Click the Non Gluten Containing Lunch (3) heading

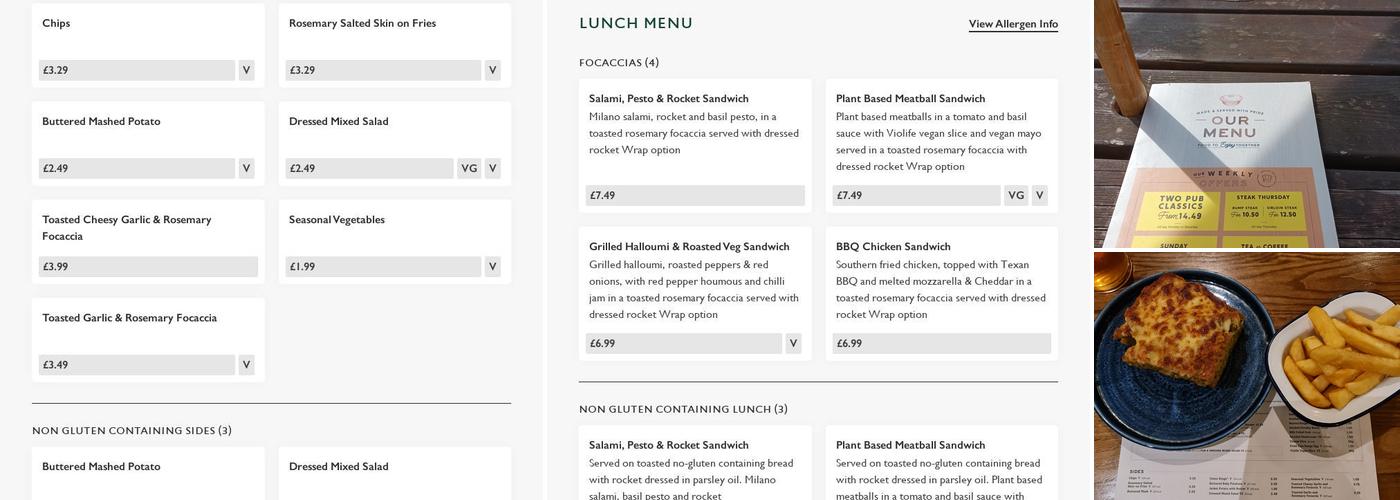click(x=683, y=409)
